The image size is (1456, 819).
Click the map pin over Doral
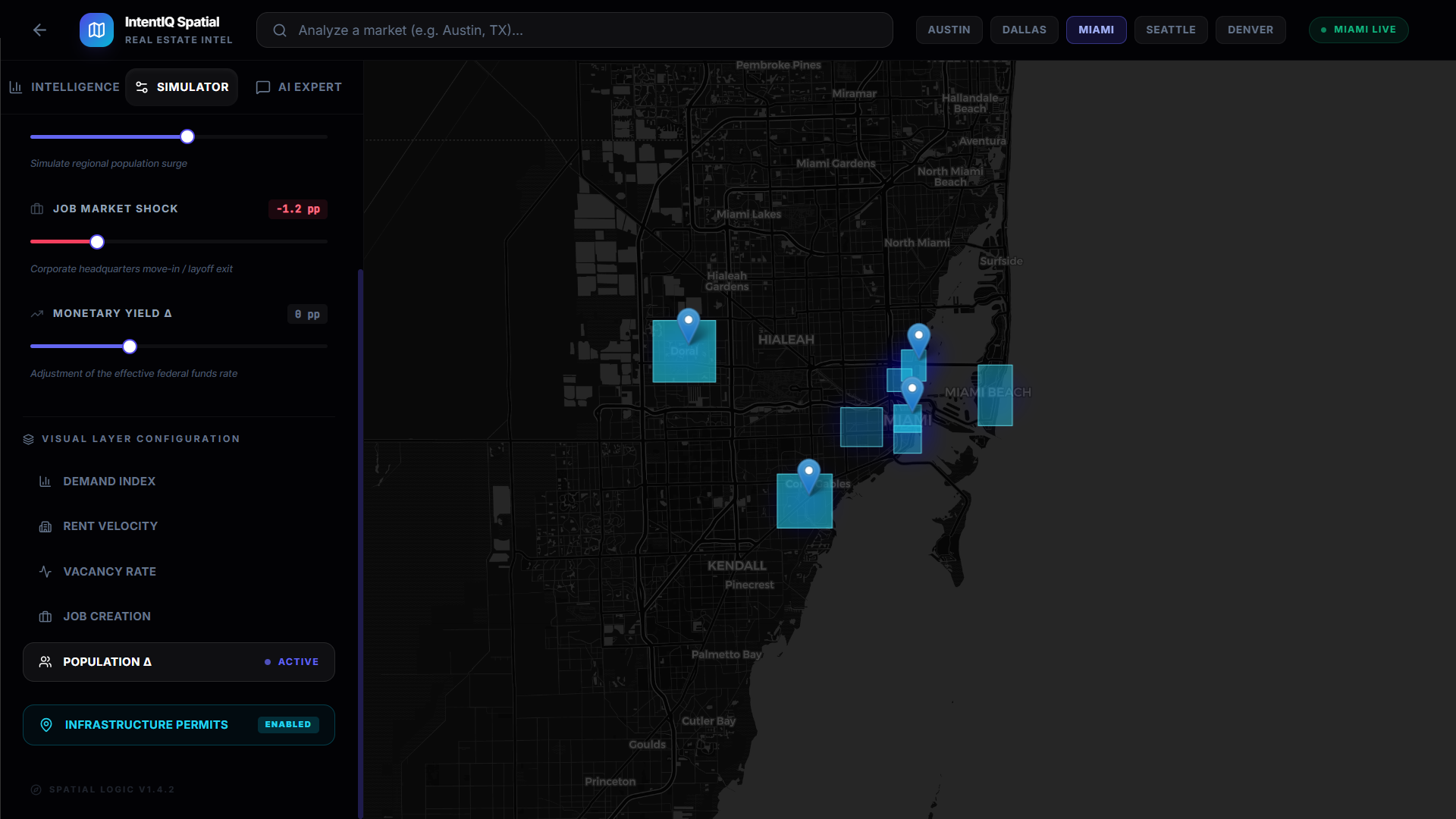(x=688, y=324)
